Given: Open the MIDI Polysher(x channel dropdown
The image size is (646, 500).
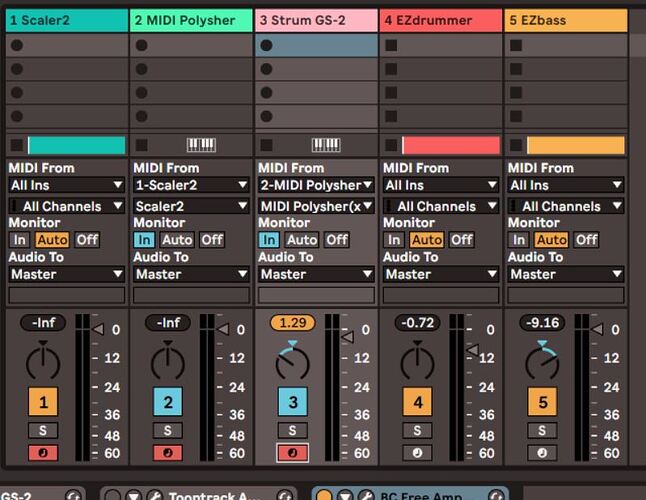Looking at the screenshot, I should coord(316,206).
